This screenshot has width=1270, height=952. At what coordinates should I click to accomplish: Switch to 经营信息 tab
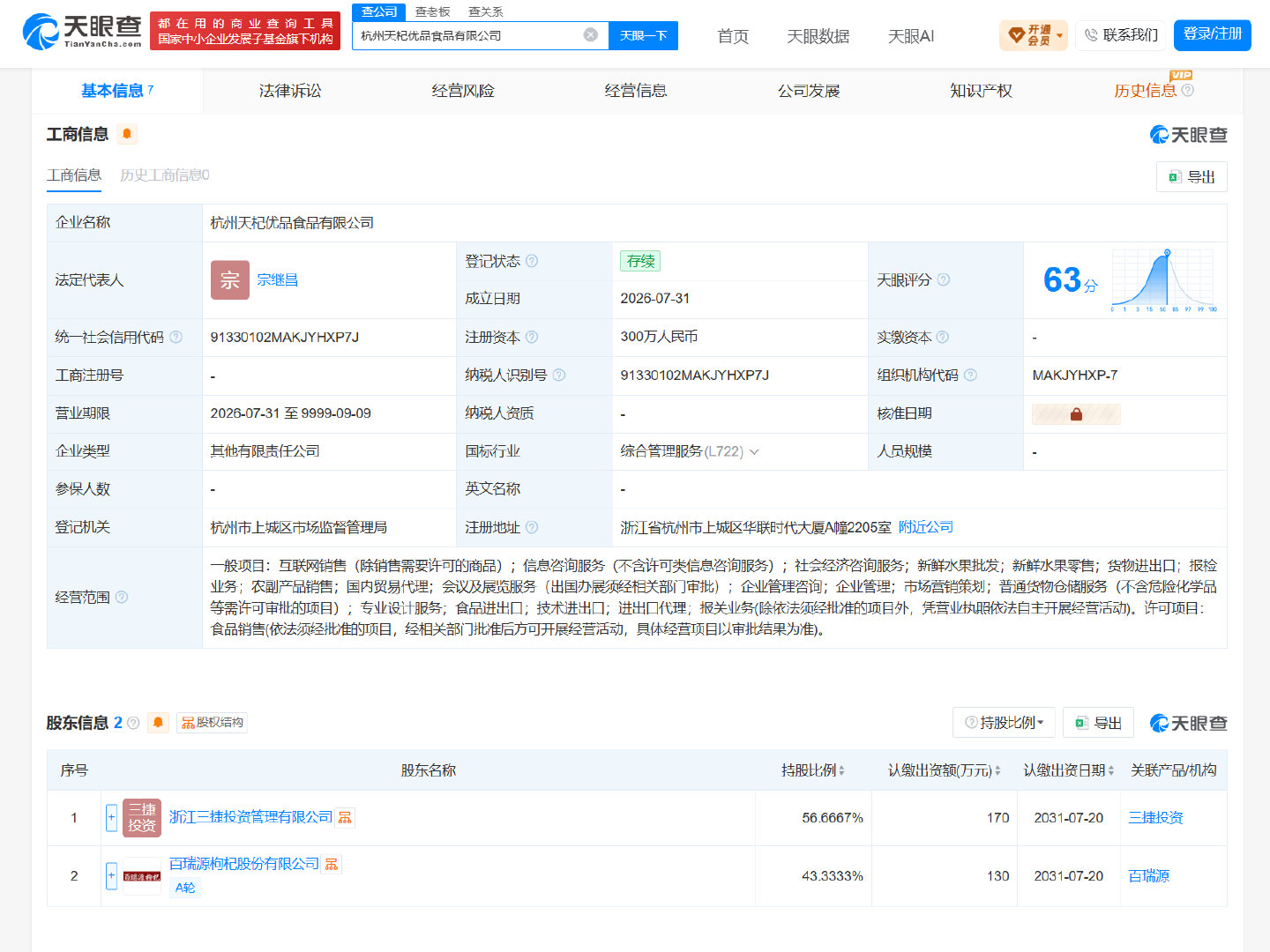pos(636,90)
